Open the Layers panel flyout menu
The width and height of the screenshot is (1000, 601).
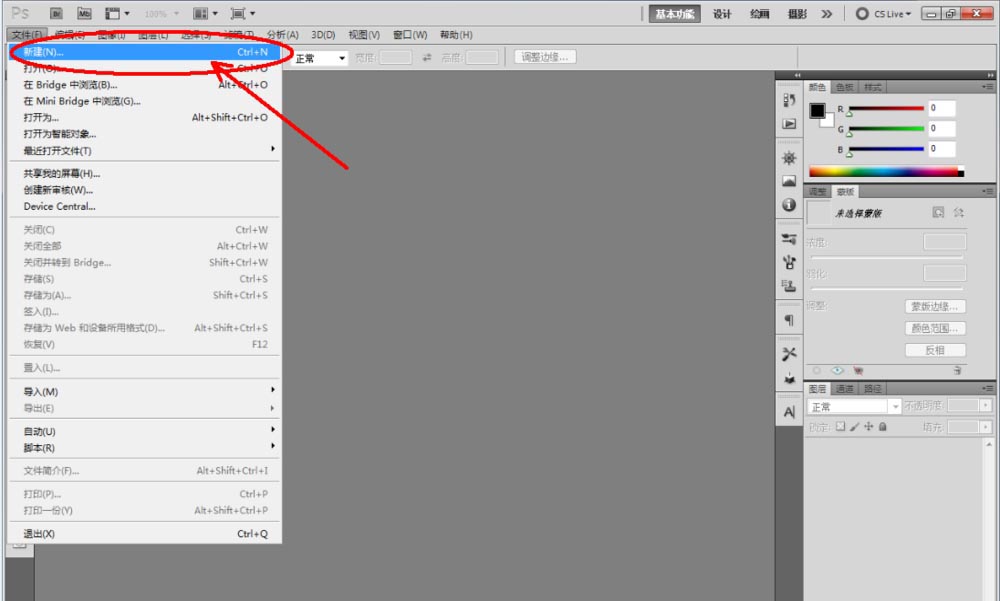point(987,388)
